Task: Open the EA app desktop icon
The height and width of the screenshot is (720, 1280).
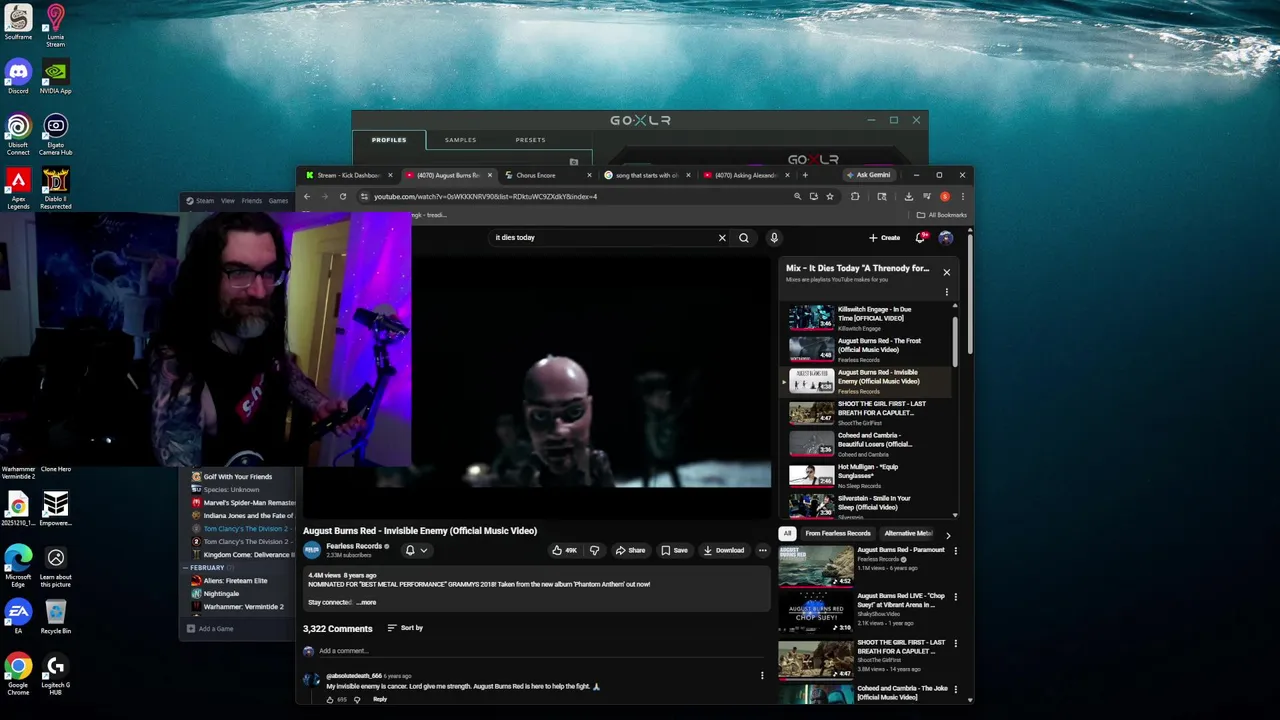Action: pyautogui.click(x=18, y=616)
